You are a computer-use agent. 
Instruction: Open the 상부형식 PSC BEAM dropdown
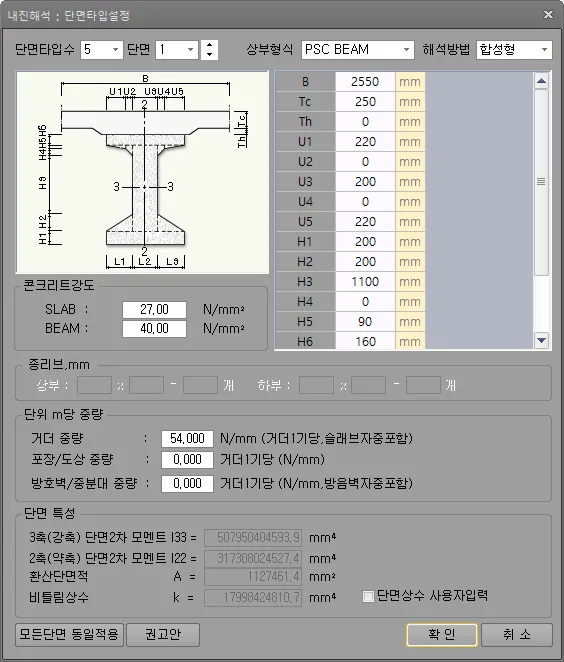pyautogui.click(x=357, y=50)
